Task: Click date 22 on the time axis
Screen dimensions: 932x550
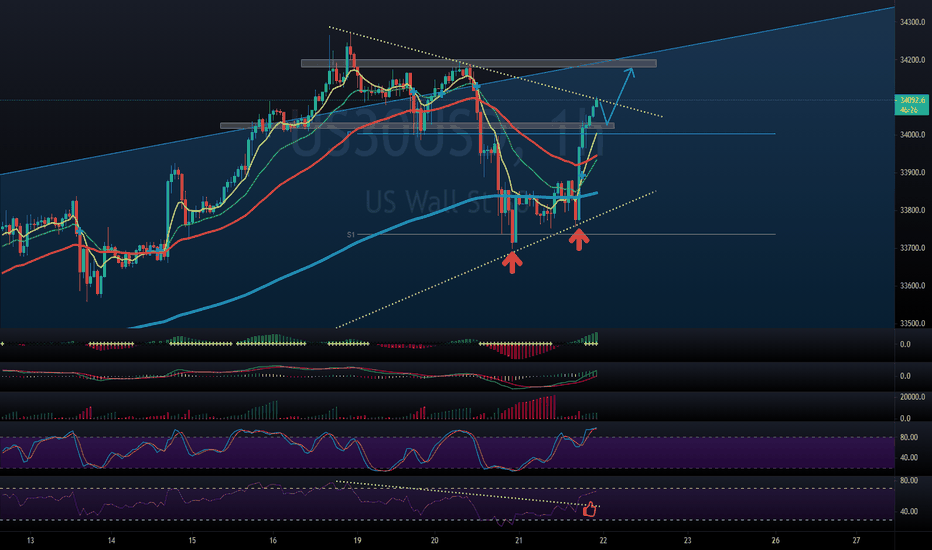Action: click(x=603, y=540)
